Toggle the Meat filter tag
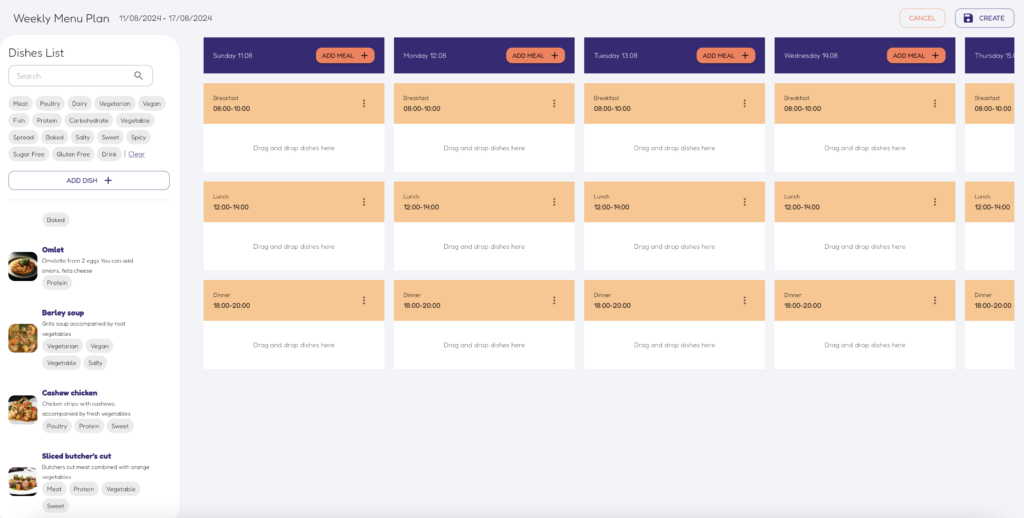 click(x=20, y=103)
